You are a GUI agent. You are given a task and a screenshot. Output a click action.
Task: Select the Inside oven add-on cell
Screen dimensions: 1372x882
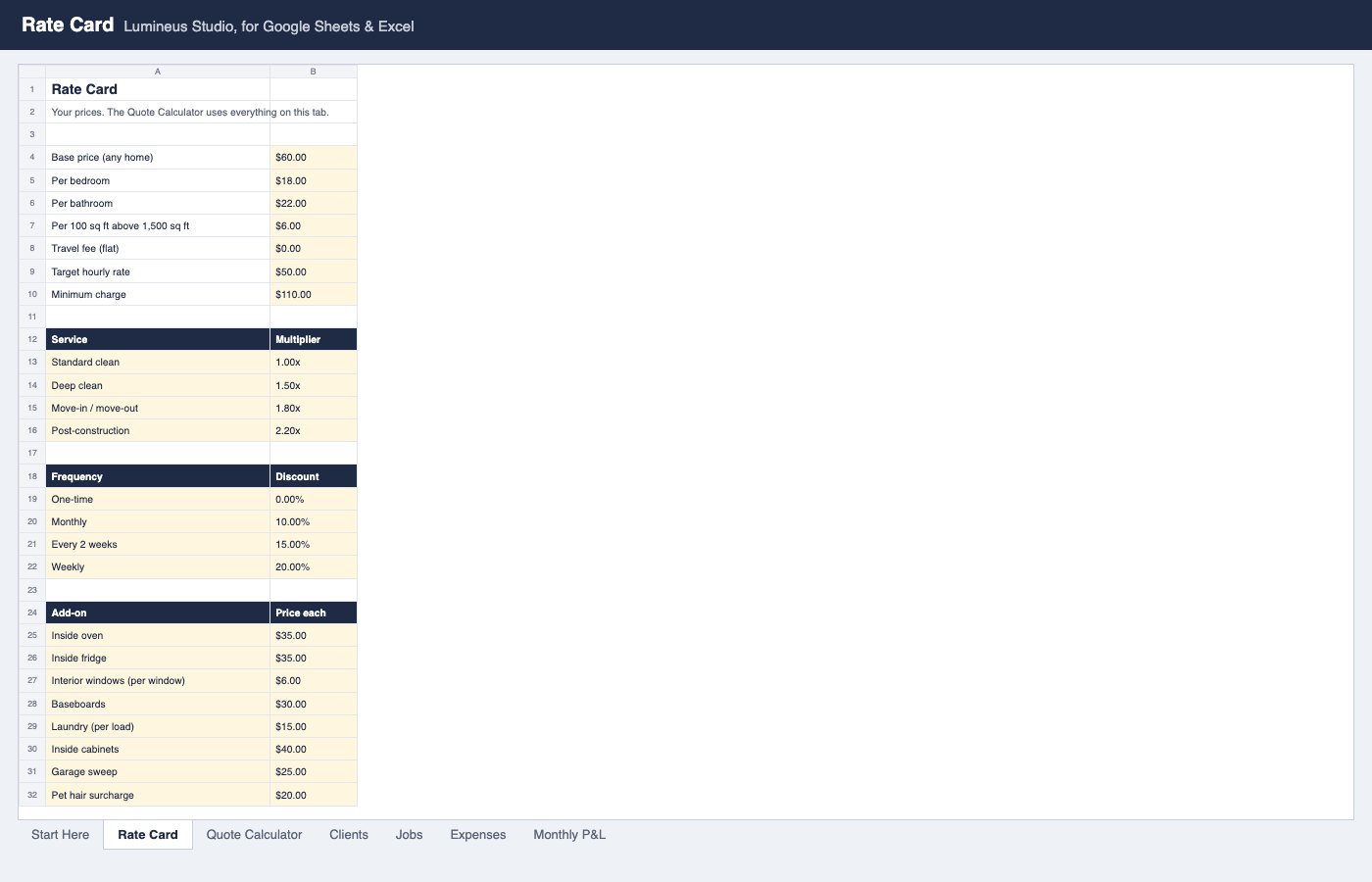[158, 635]
